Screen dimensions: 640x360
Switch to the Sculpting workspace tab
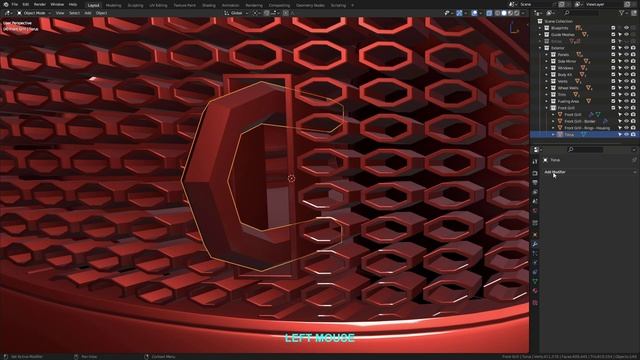[136, 5]
